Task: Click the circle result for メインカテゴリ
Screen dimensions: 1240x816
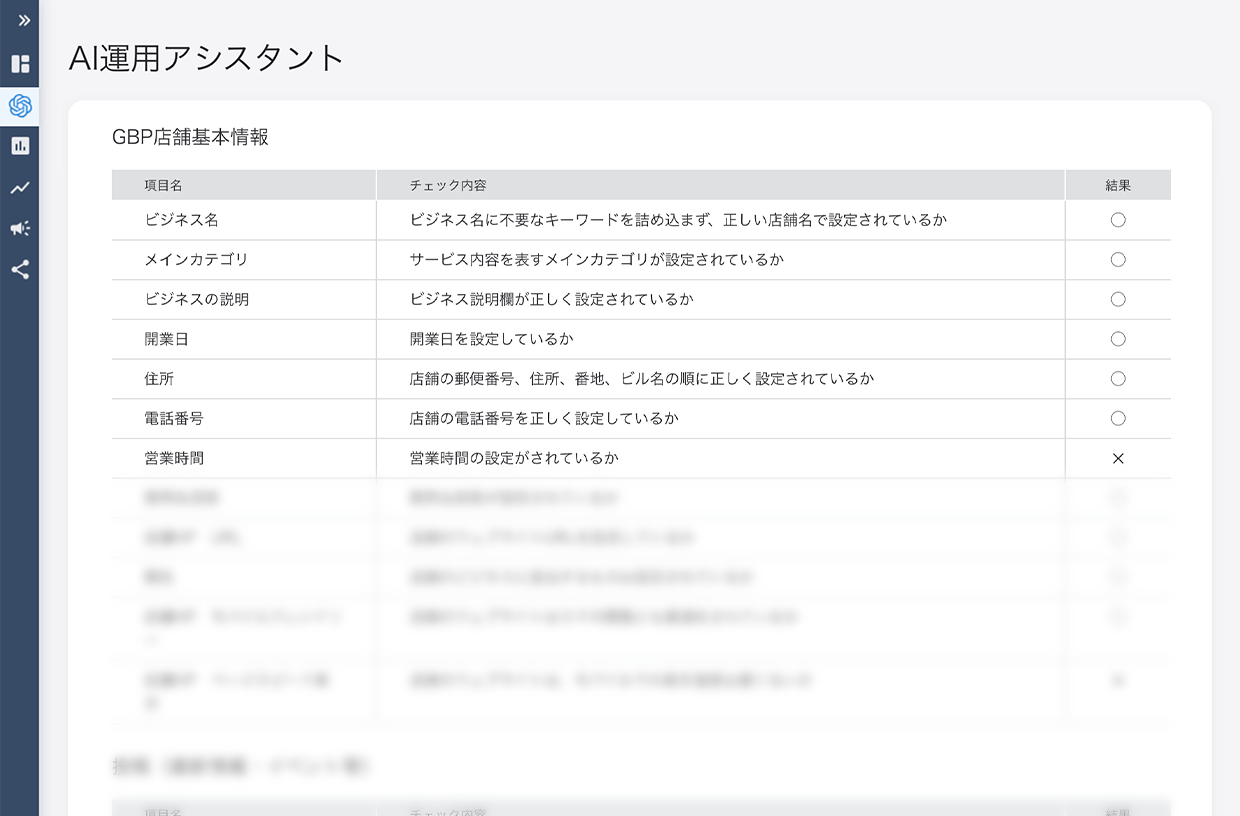Action: point(1118,260)
